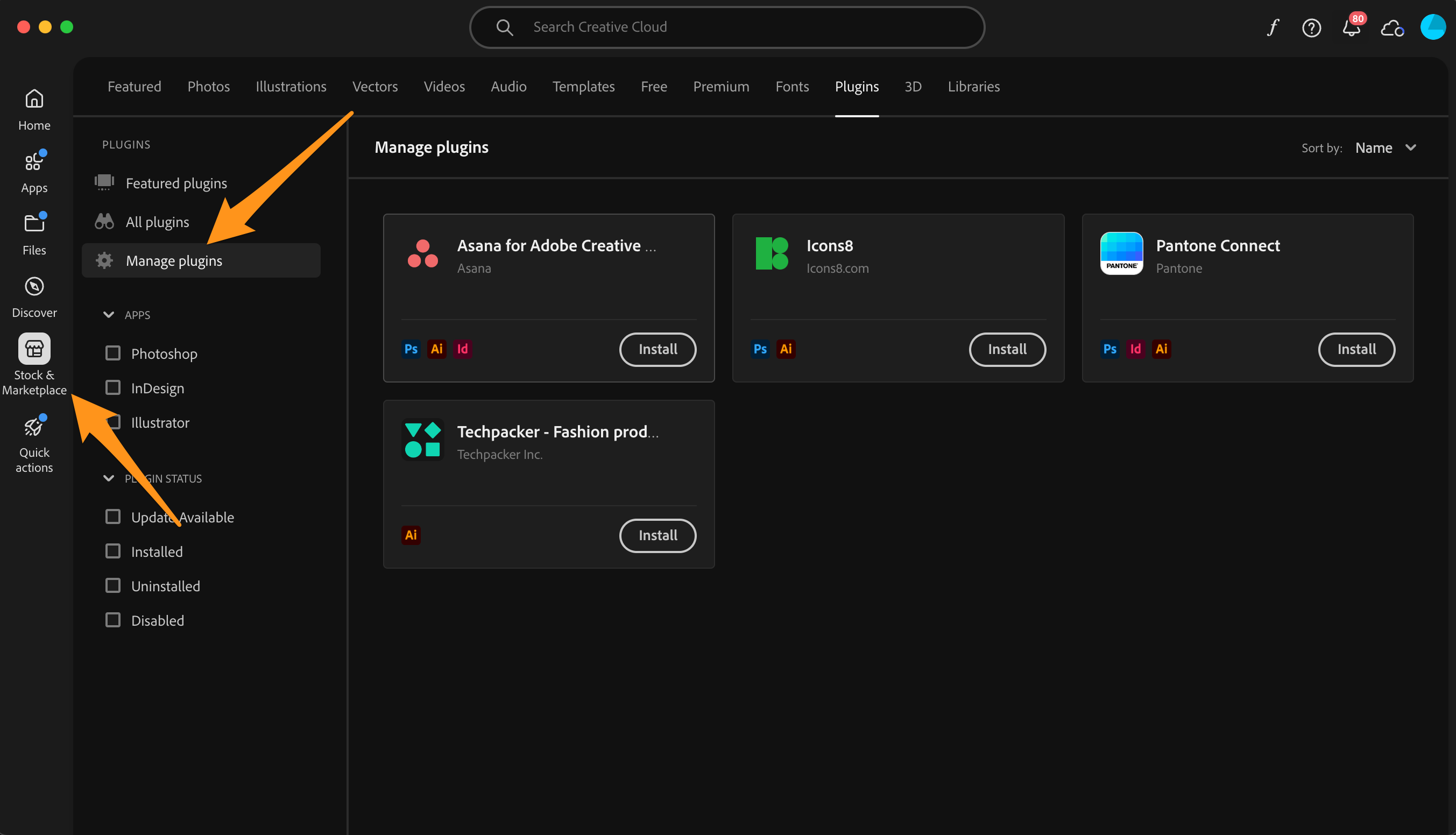
Task: Install the Techpacker plugin
Action: [x=658, y=536]
